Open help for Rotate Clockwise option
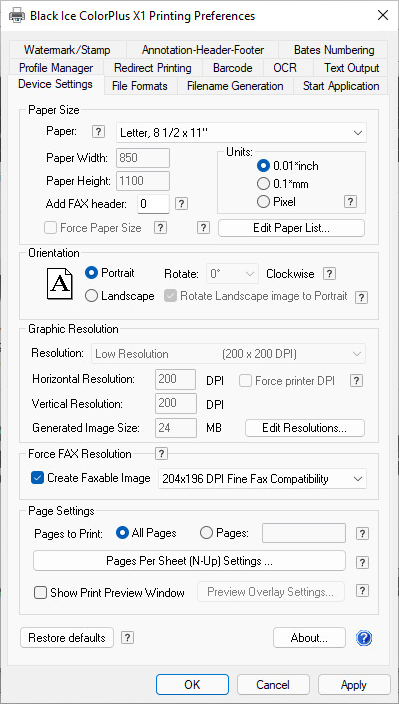The image size is (399, 704). coord(329,274)
